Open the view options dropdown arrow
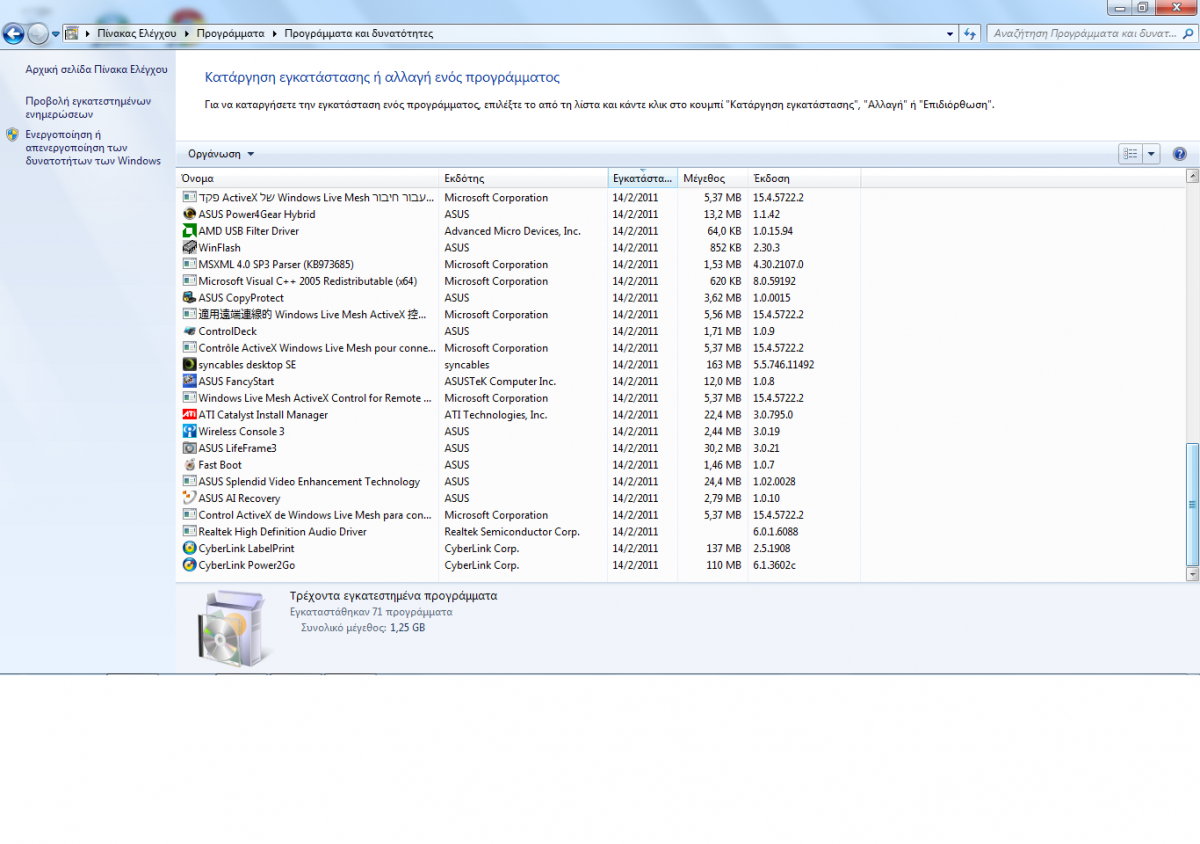This screenshot has width=1200, height=844. point(1151,154)
